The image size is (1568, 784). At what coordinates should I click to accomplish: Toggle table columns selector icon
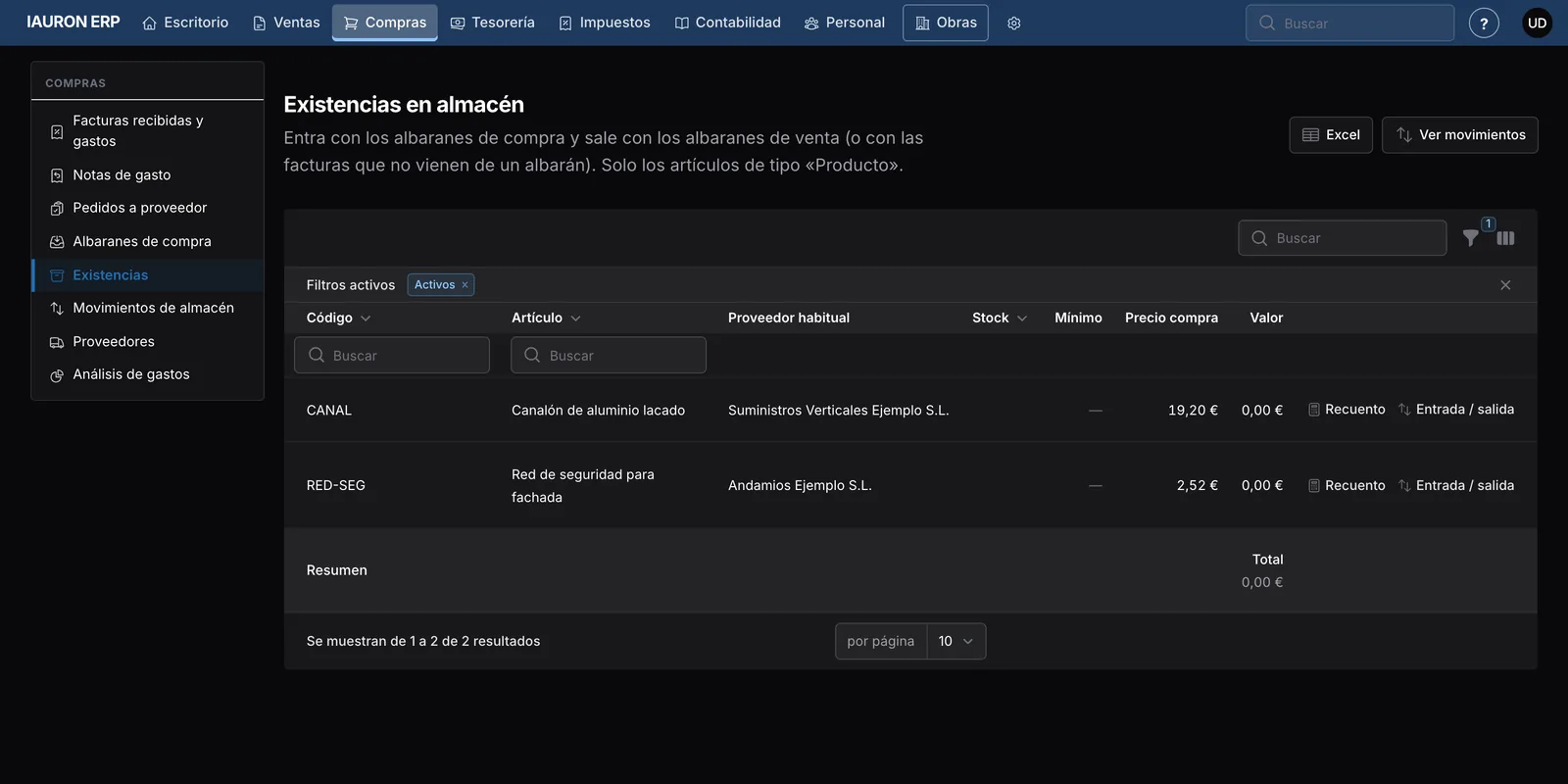point(1506,238)
